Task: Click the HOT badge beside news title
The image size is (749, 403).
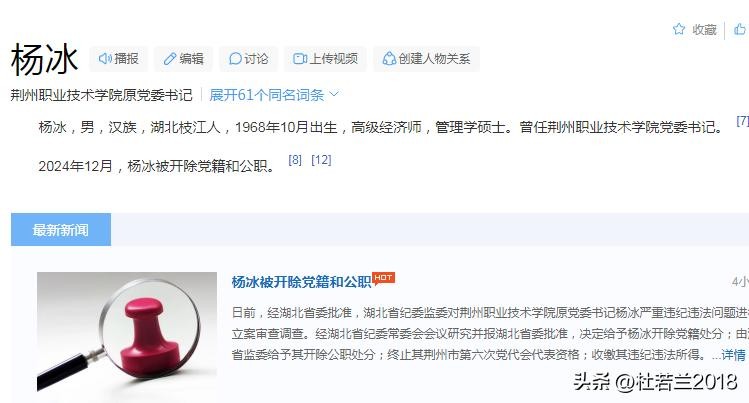Action: pos(384,278)
